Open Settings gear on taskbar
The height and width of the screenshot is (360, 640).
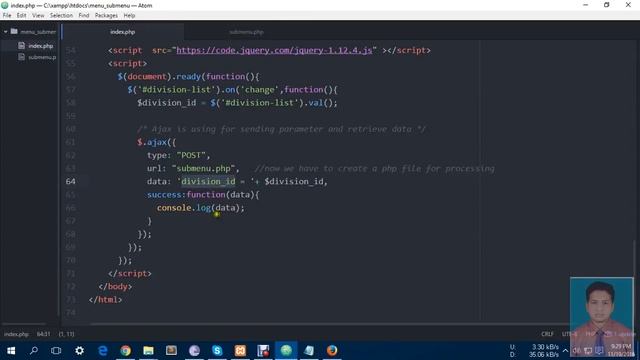click(80, 351)
